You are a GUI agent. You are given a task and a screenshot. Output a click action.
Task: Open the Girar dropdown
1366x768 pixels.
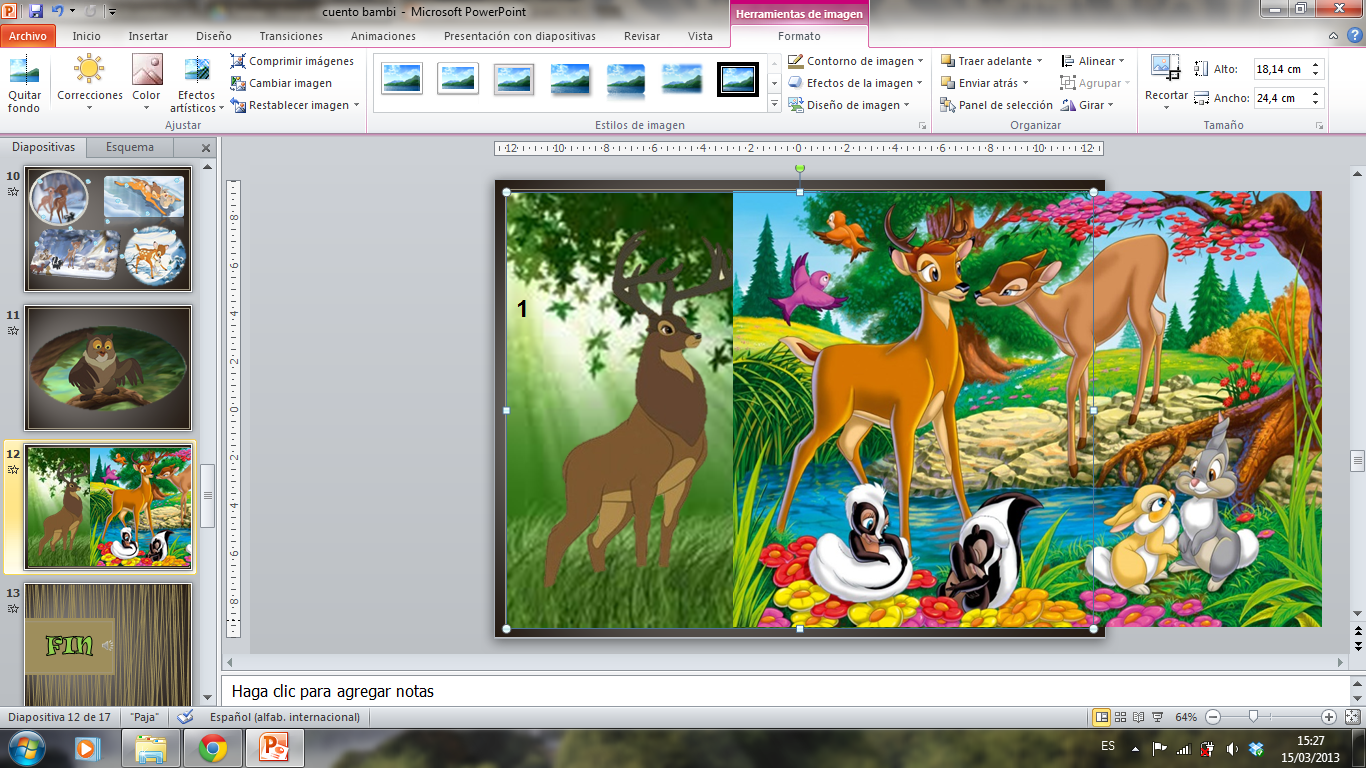pos(1088,105)
